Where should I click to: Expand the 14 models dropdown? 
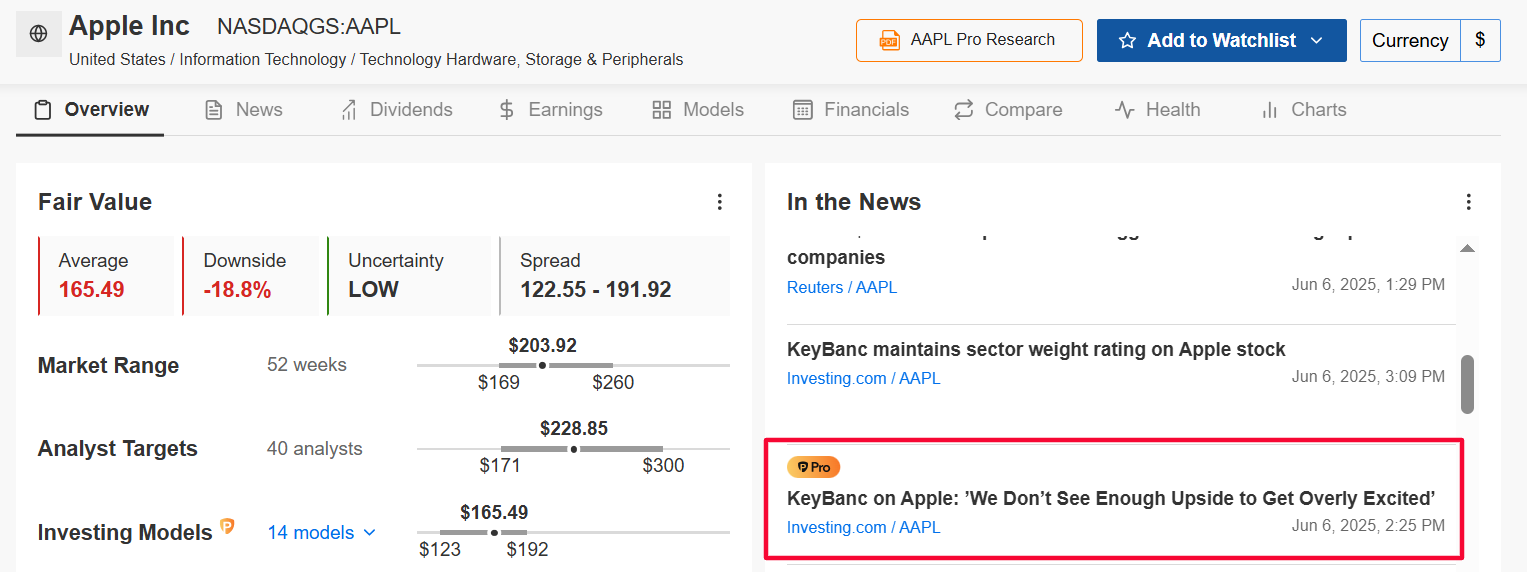[x=321, y=533]
